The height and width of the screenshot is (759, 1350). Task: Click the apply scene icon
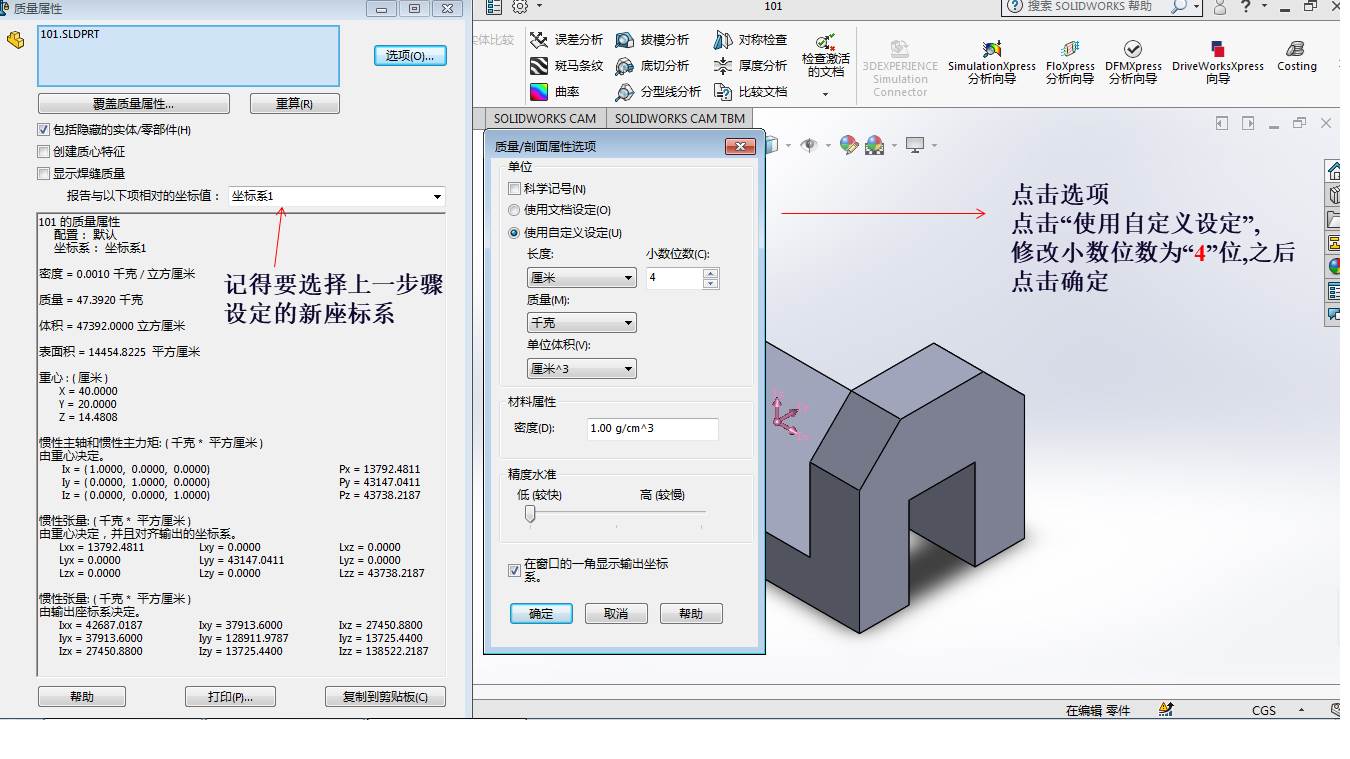(874, 145)
